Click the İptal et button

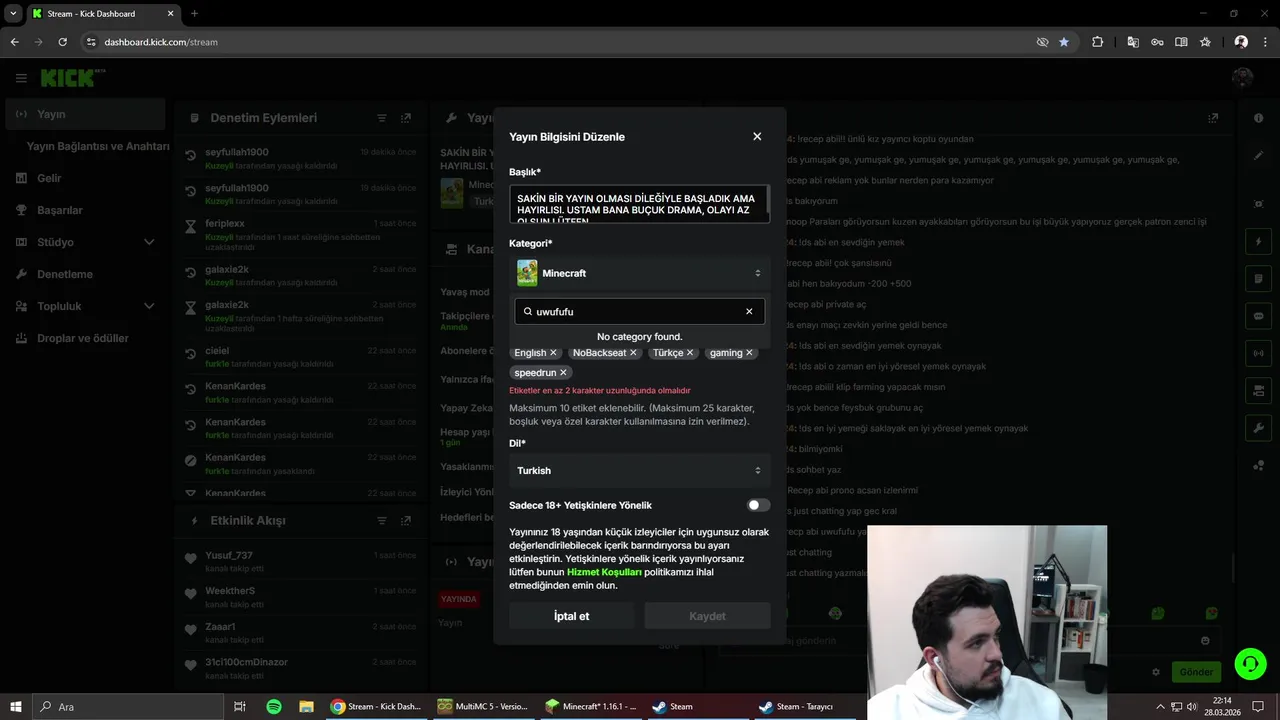click(x=571, y=616)
